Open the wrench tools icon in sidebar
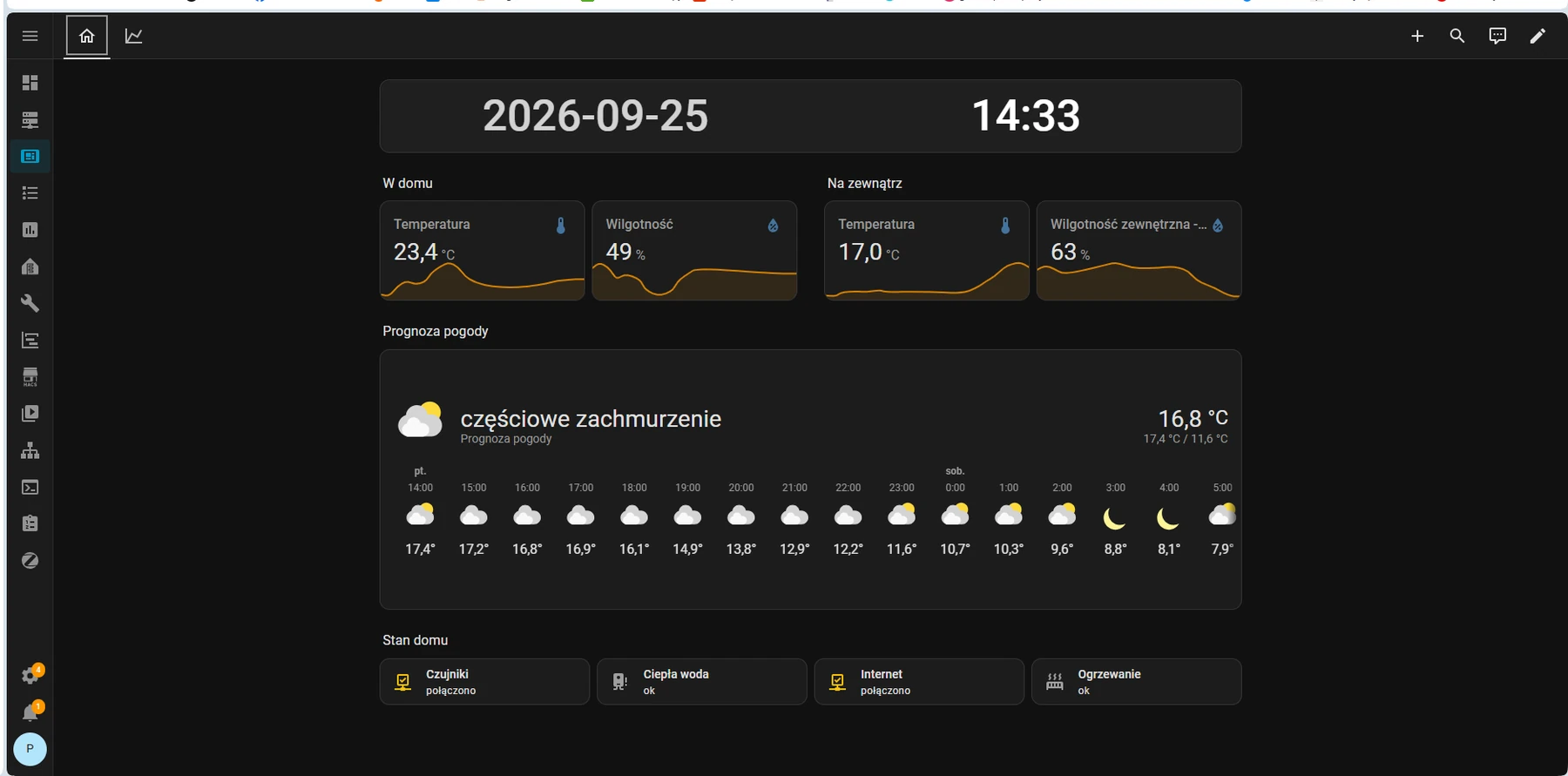This screenshot has height=776, width=1568. pyautogui.click(x=30, y=303)
